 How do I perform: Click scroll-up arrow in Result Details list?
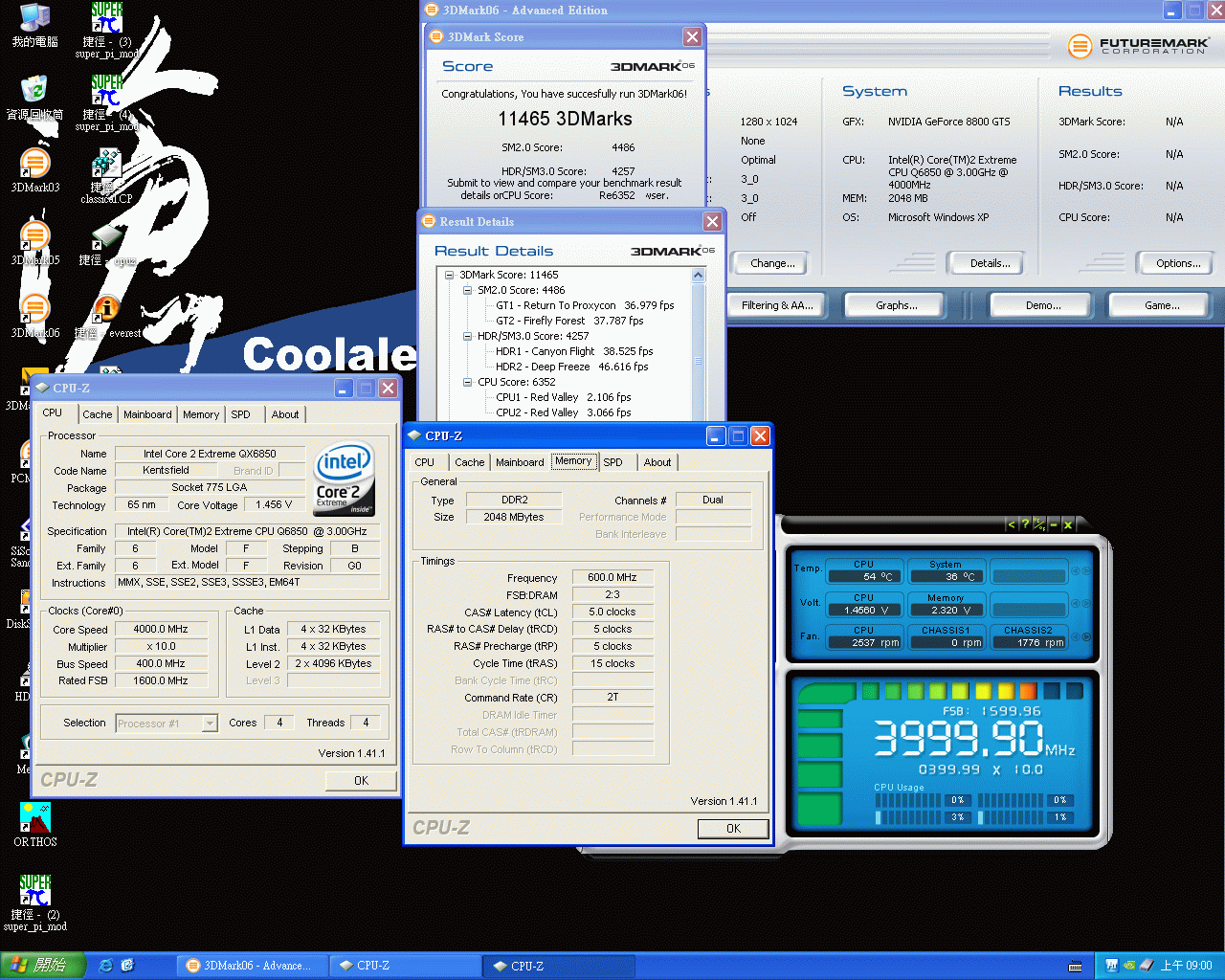[x=698, y=276]
